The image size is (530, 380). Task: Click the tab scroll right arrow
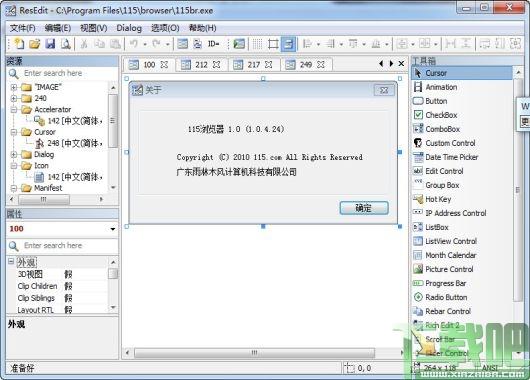point(391,64)
